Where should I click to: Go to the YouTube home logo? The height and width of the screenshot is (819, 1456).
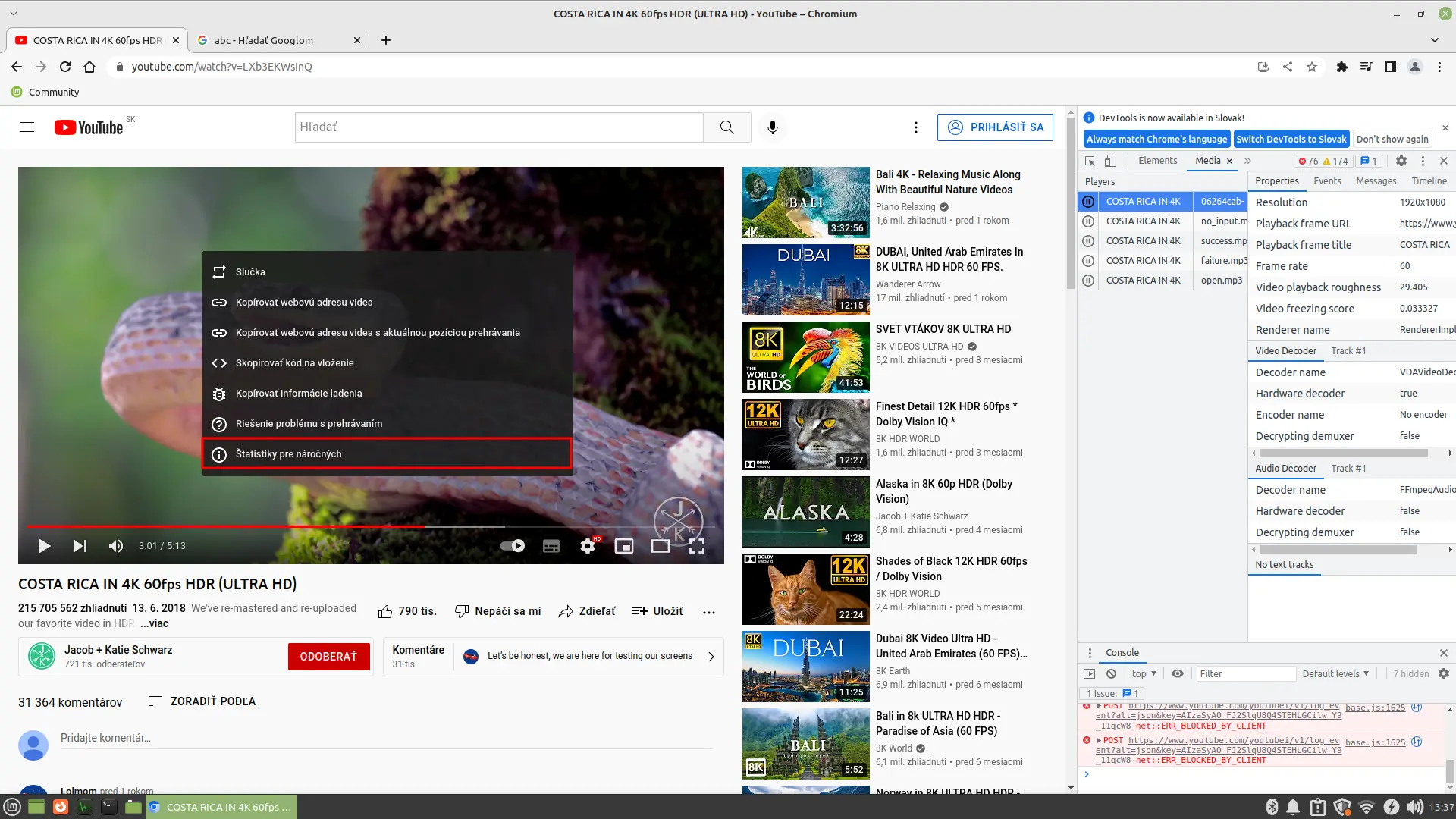click(x=89, y=127)
